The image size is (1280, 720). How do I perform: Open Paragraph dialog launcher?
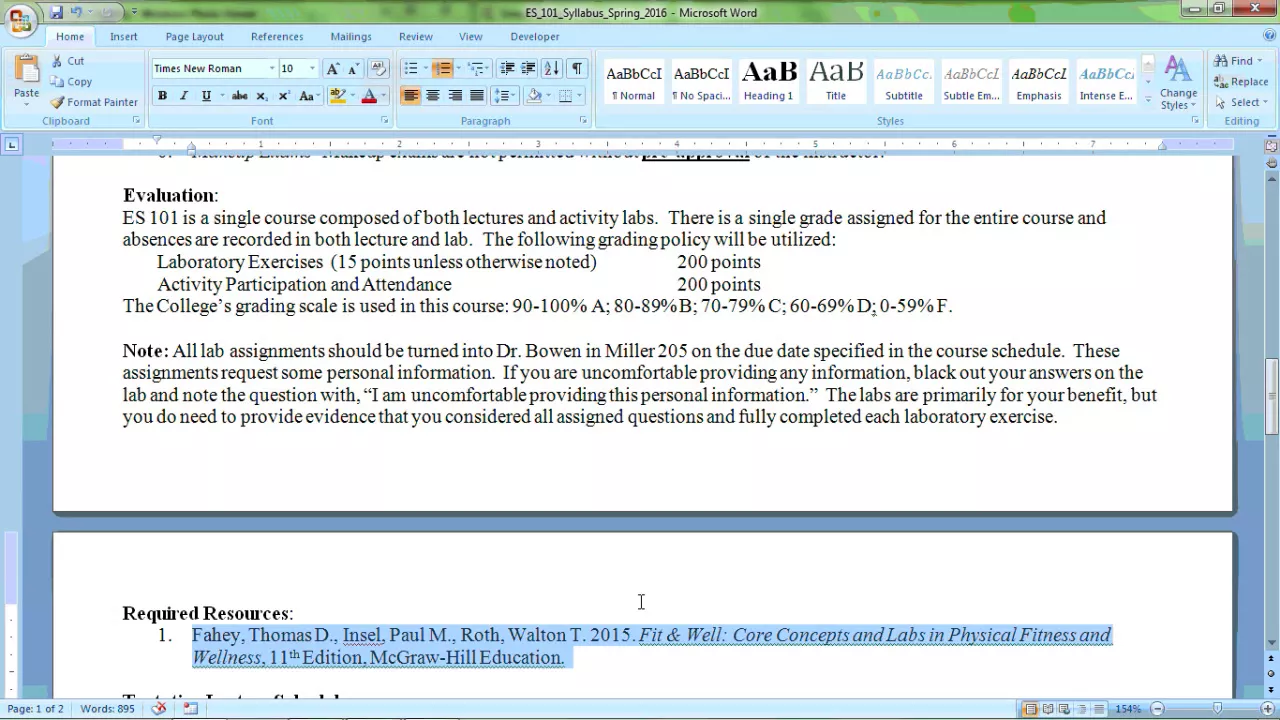click(584, 121)
